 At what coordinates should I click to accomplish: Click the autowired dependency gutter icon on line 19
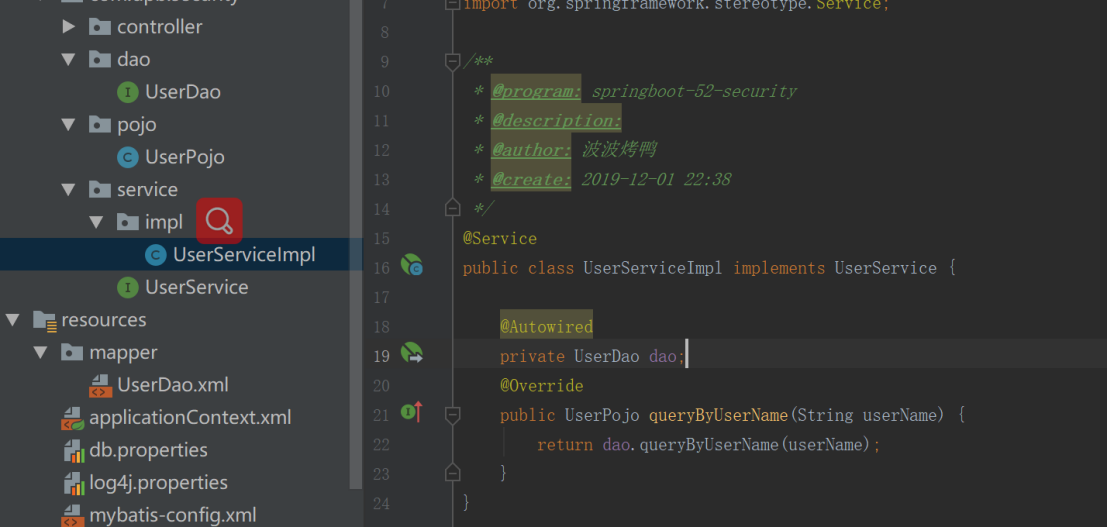click(412, 353)
